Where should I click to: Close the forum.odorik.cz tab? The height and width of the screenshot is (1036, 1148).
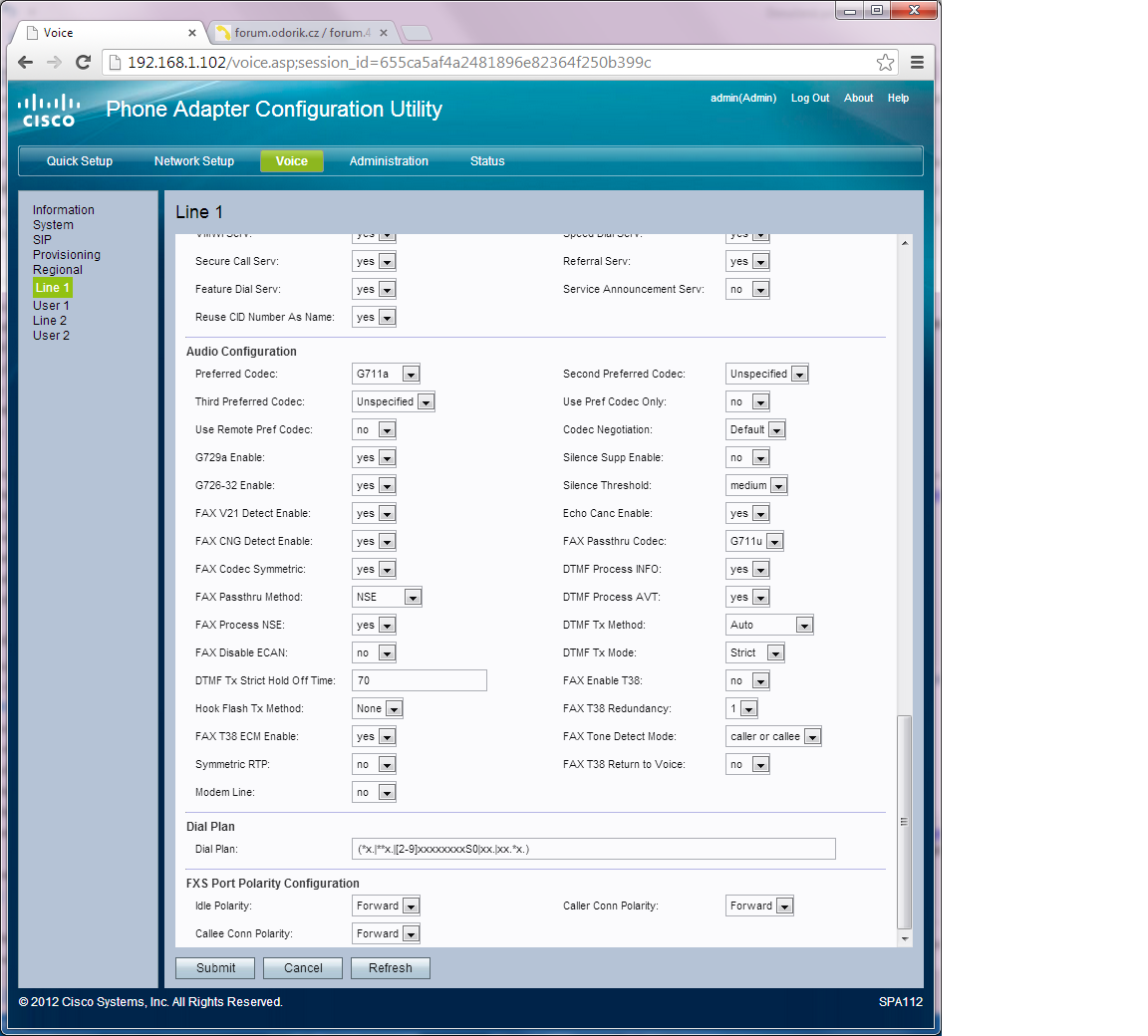(x=384, y=33)
